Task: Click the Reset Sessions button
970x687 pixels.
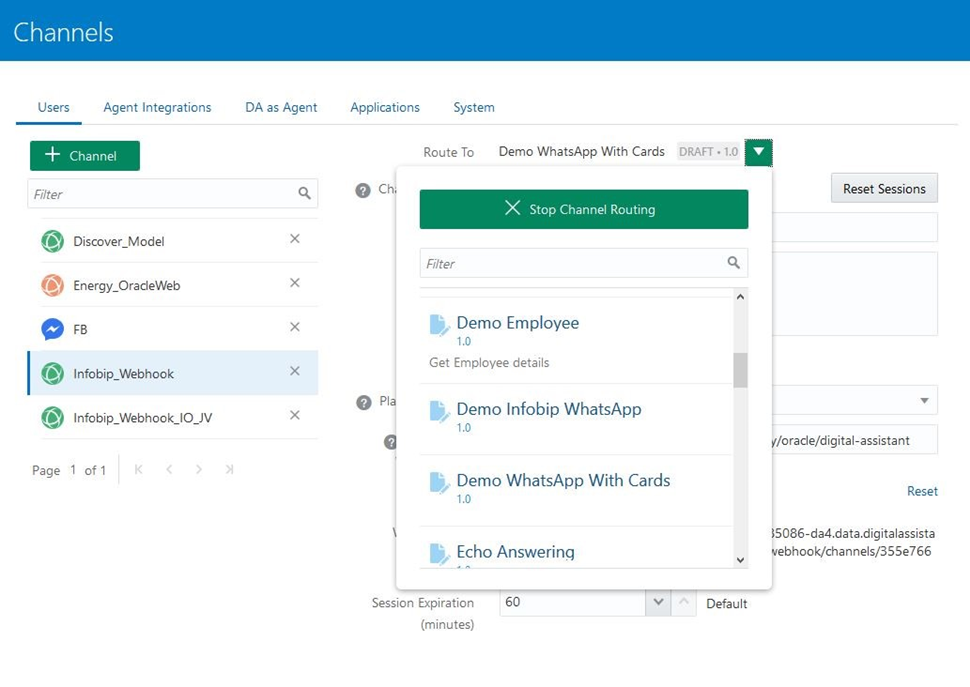Action: tap(884, 188)
